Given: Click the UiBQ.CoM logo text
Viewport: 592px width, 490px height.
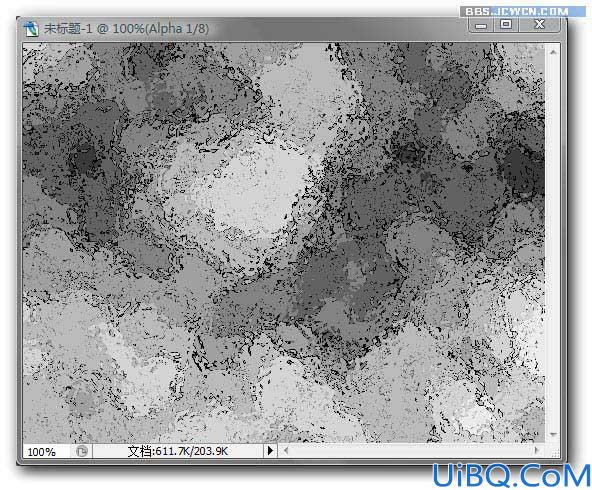Looking at the screenshot, I should pos(511,475).
